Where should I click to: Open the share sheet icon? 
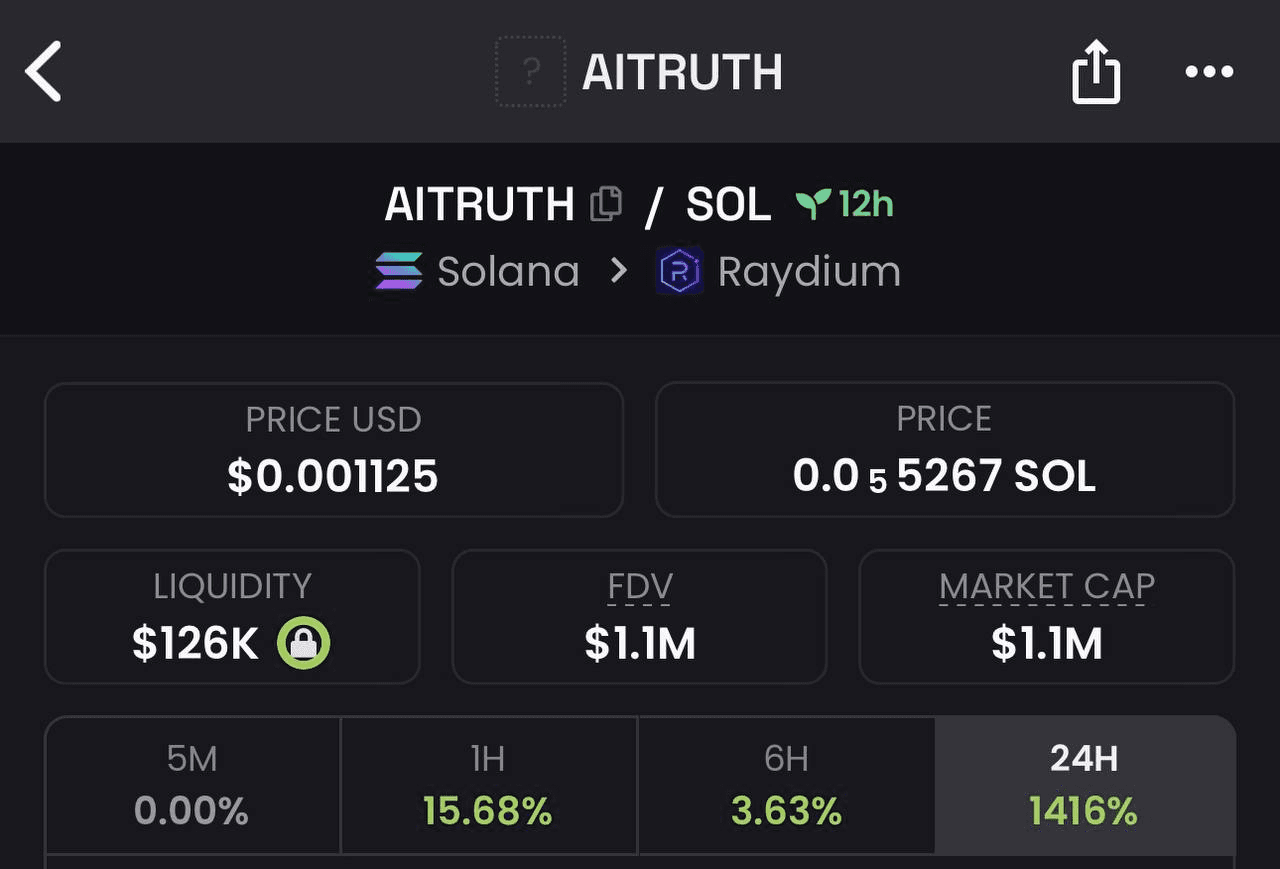click(x=1096, y=71)
